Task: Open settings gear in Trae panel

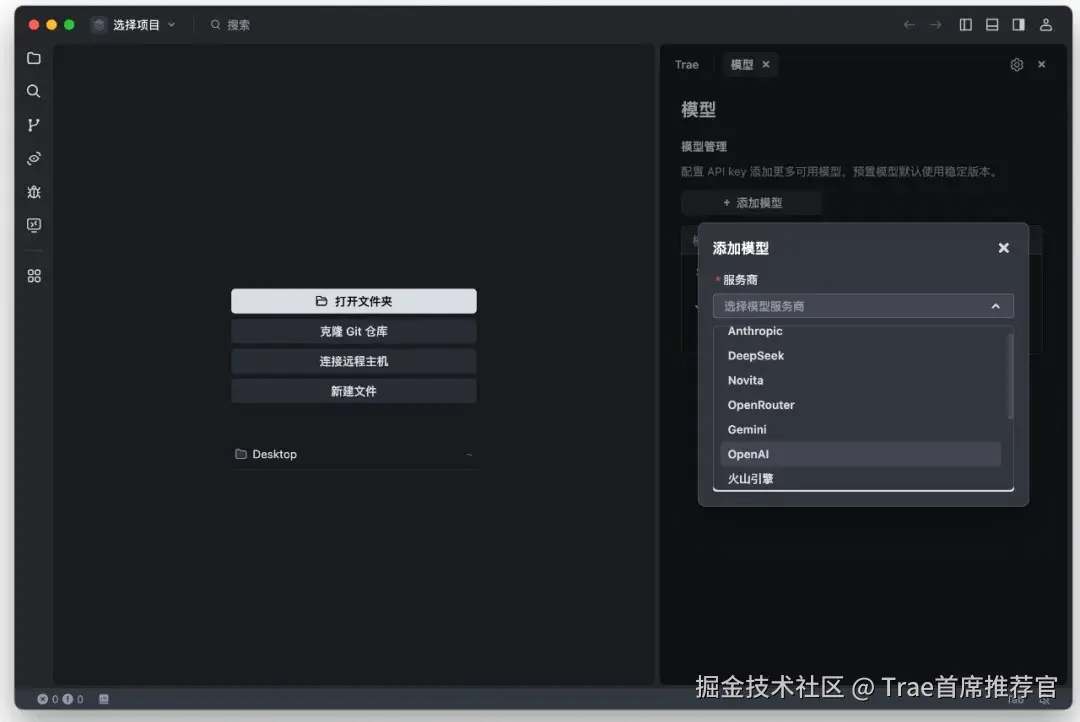Action: click(x=1017, y=65)
